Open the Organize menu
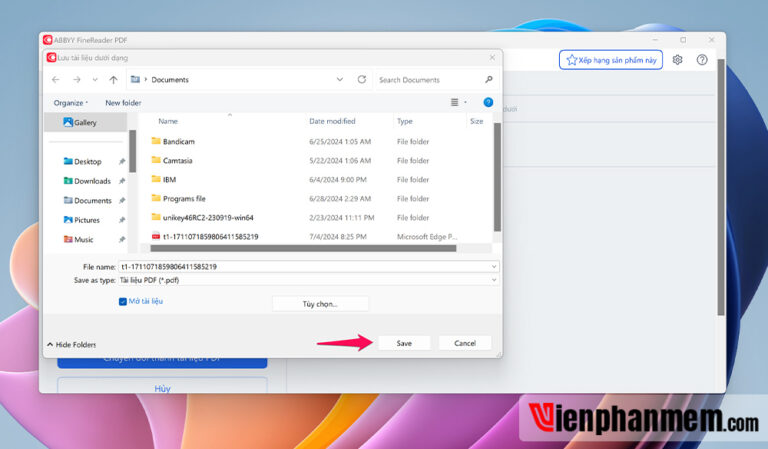768x449 pixels. tap(70, 102)
